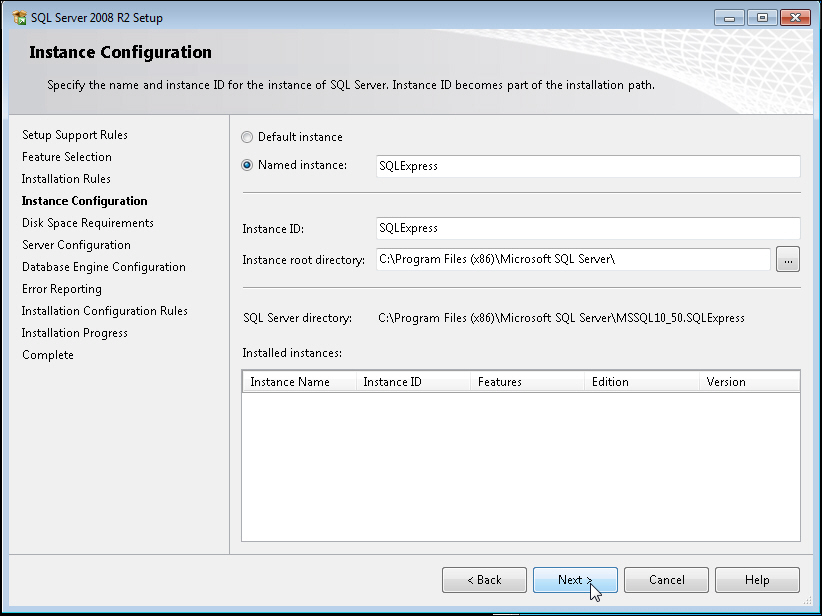Click the Instance ID text field

pyautogui.click(x=588, y=228)
